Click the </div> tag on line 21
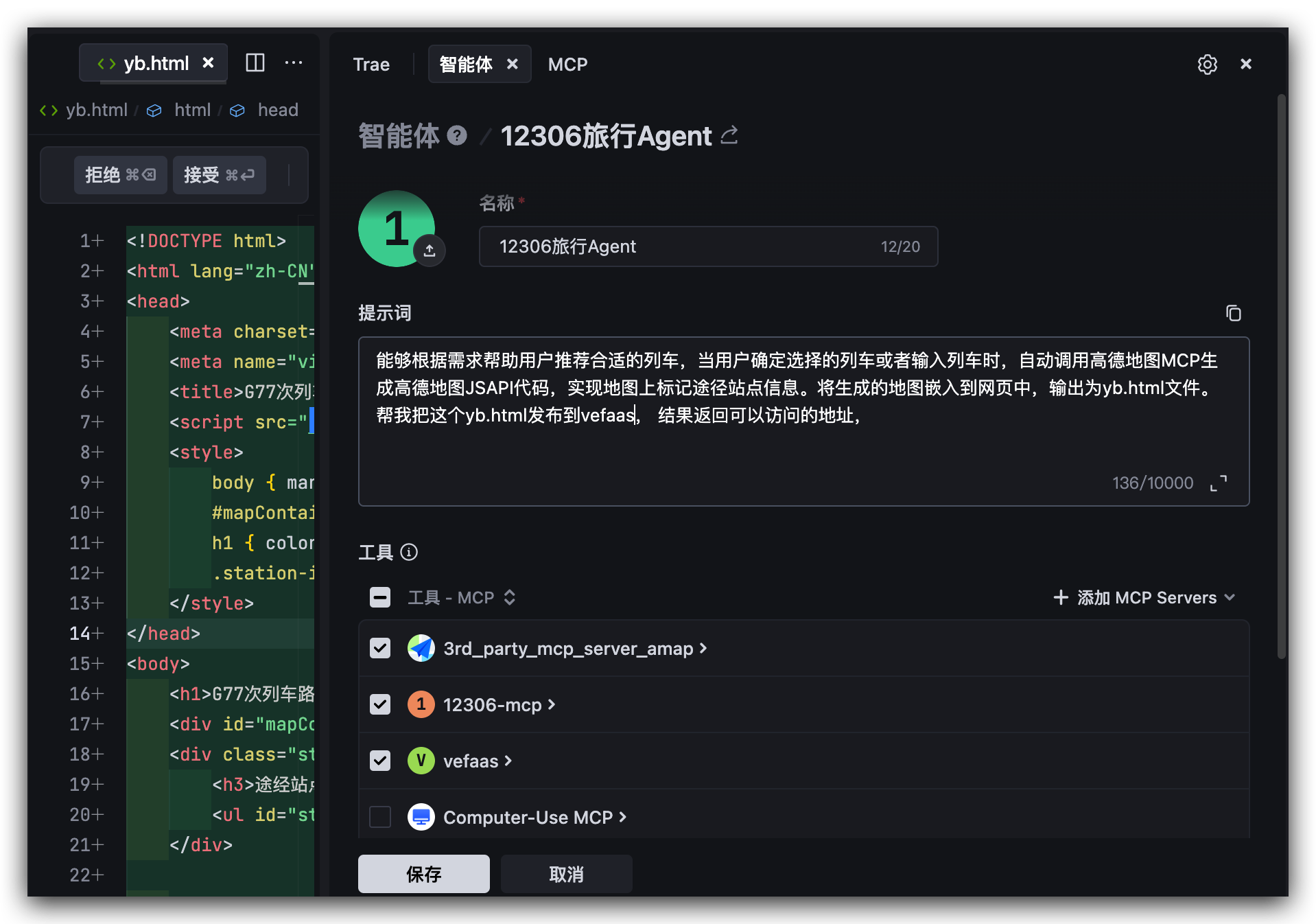1316x924 pixels. coord(201,844)
